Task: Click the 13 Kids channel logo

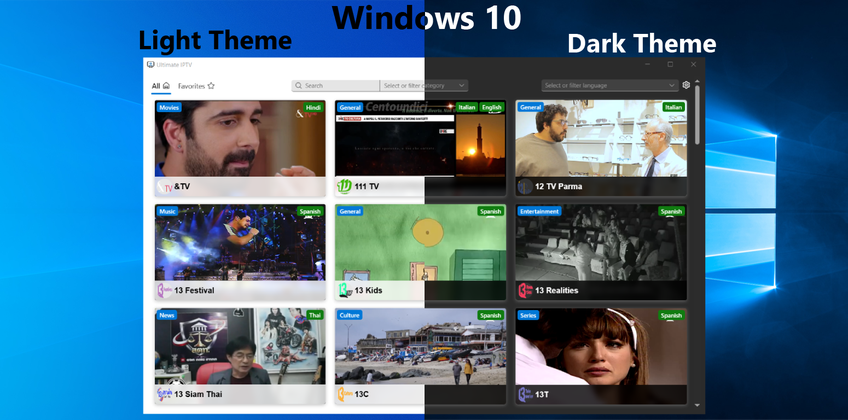Action: coord(344,290)
